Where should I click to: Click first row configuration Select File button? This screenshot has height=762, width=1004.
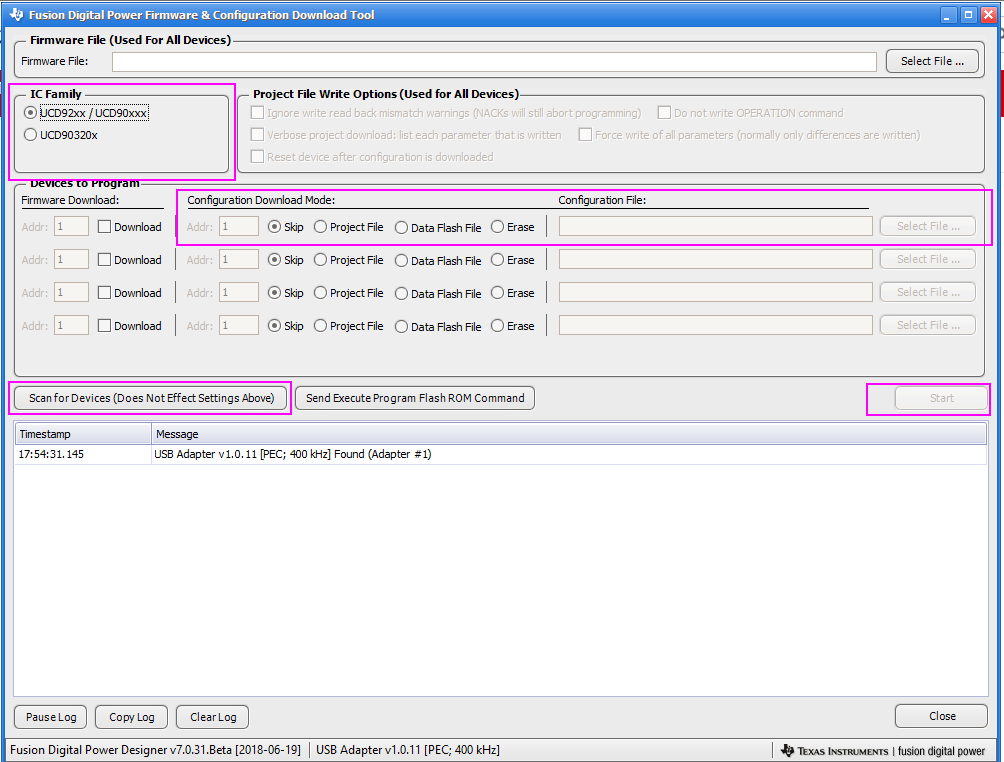[x=928, y=226]
